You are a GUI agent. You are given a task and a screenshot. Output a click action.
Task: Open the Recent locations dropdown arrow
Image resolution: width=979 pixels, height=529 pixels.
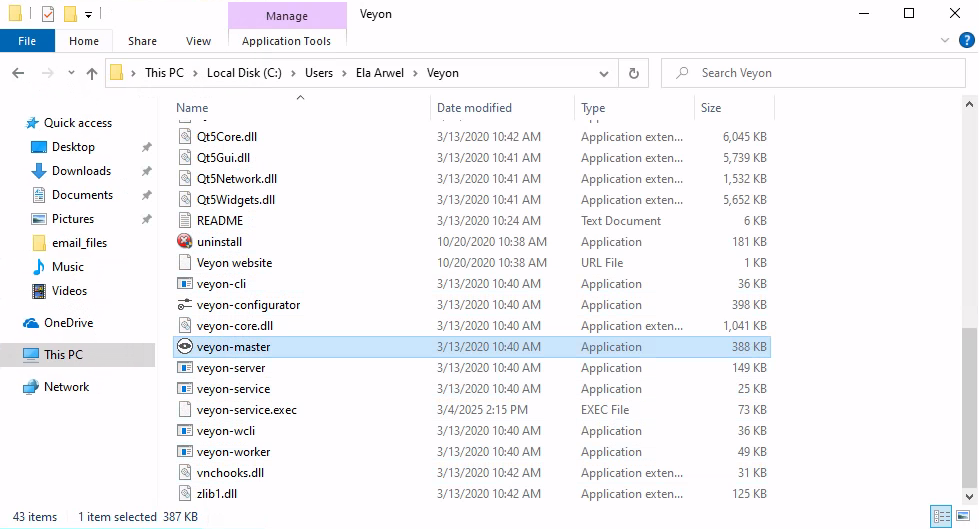click(71, 73)
